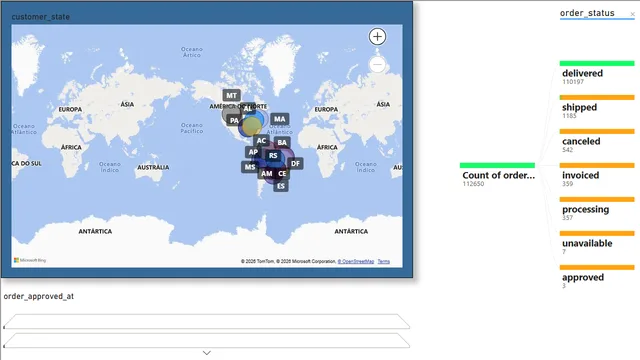Screen dimensions: 640x360
Task: Click the green bar above delivered
Action: tap(597, 63)
